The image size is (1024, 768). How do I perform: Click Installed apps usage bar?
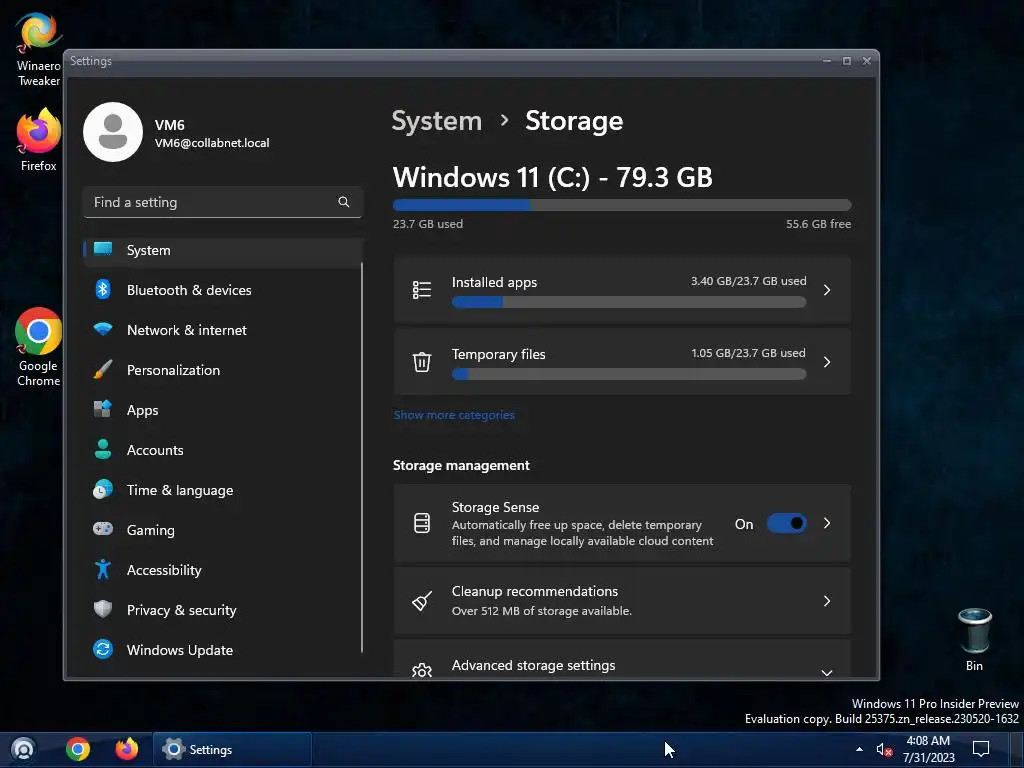[629, 302]
